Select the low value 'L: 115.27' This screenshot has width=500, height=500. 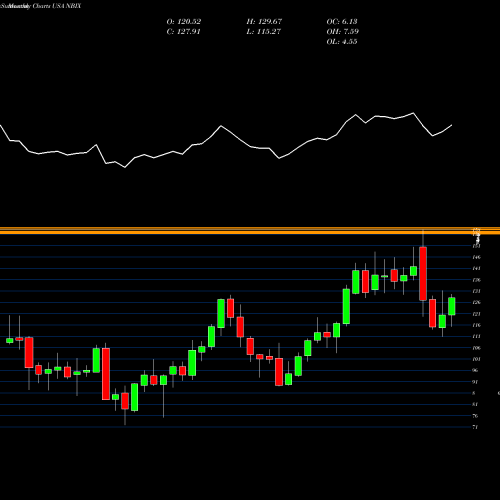(264, 32)
